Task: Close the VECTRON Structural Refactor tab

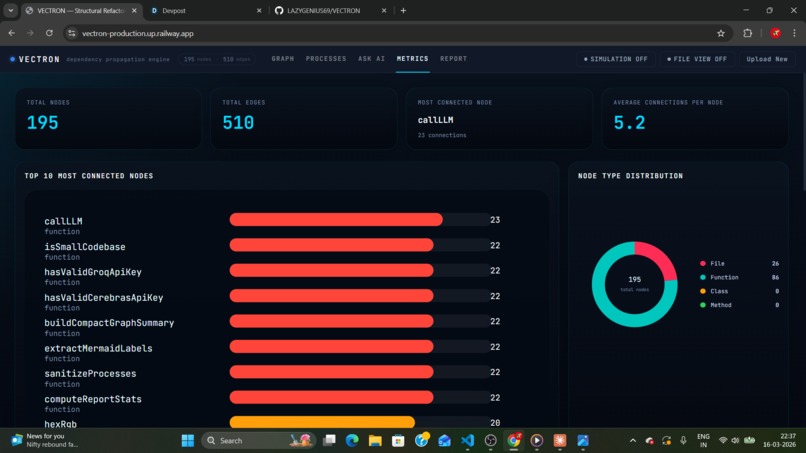Action: pyautogui.click(x=134, y=11)
